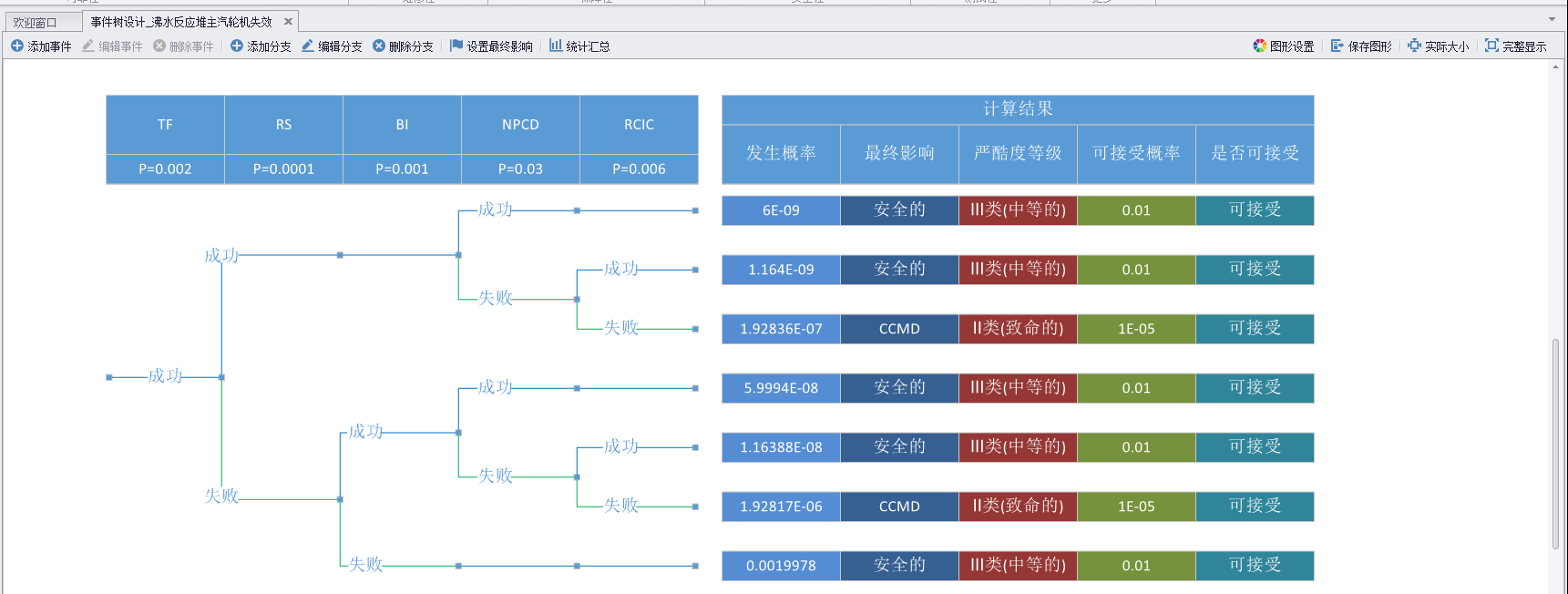
Task: Click the vertical scrollbar thumb
Action: point(1555,444)
